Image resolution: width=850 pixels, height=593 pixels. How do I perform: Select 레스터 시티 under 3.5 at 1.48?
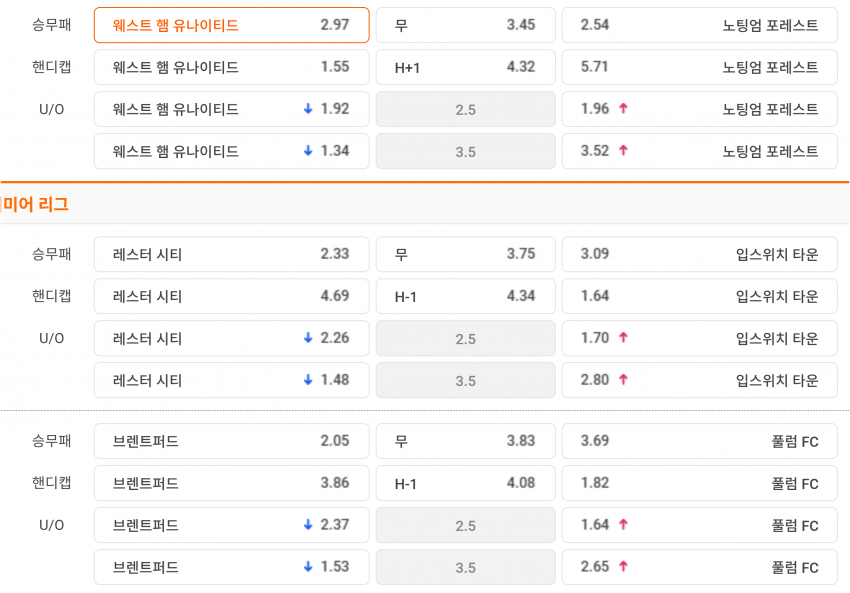tap(231, 380)
